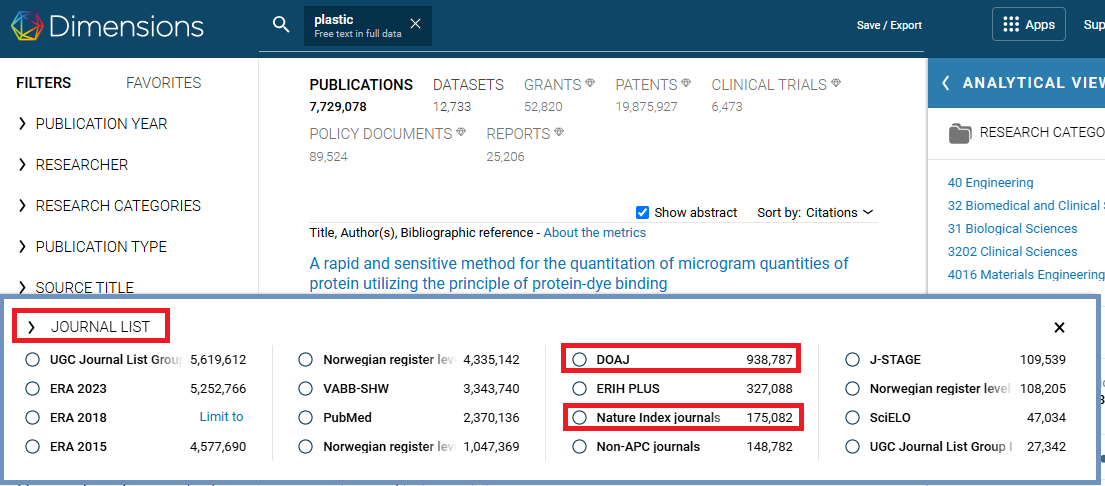The image size is (1105, 486).
Task: Select the DOAJ radio button
Action: click(x=579, y=360)
